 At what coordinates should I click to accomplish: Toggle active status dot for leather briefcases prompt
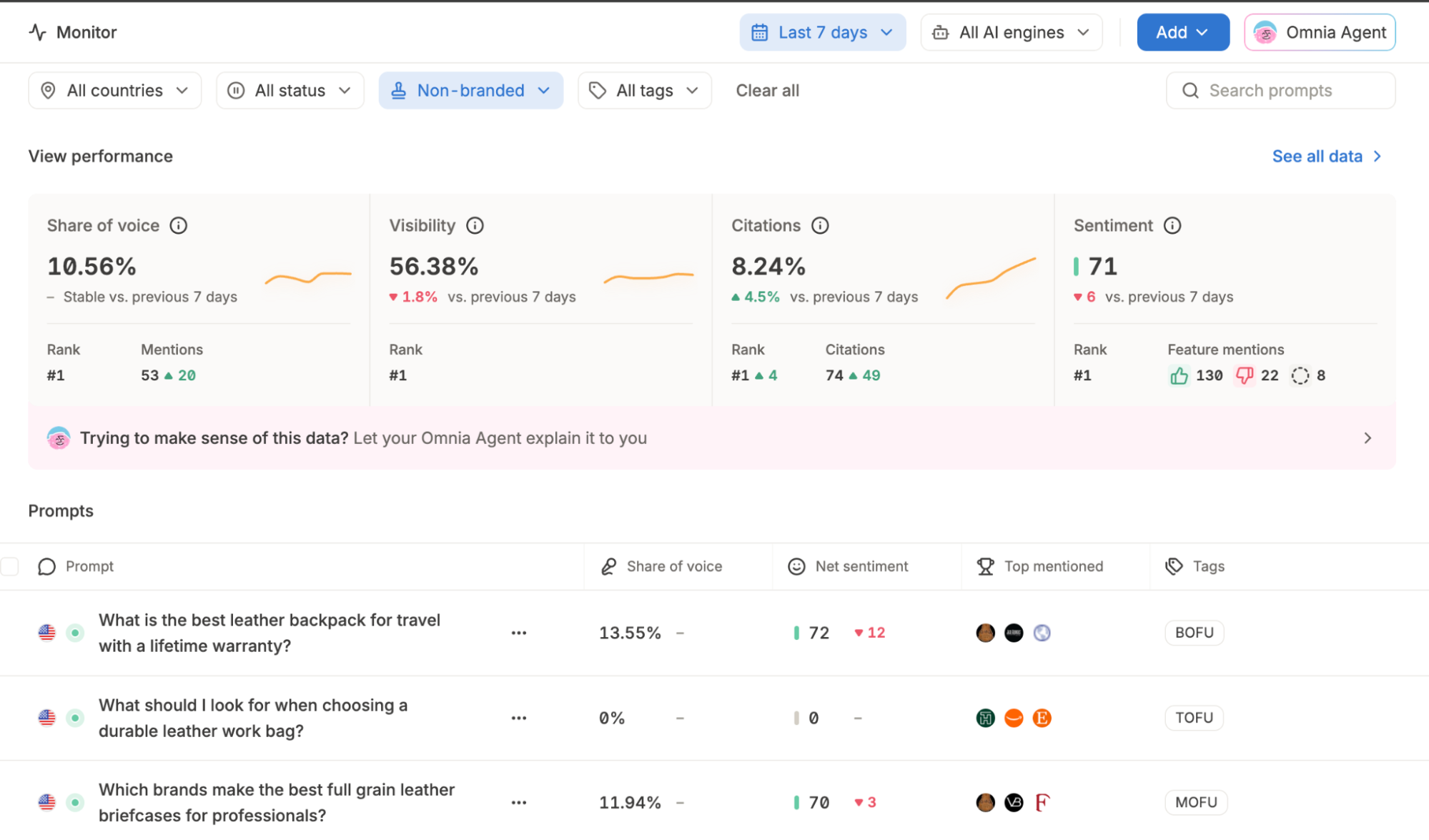75,802
